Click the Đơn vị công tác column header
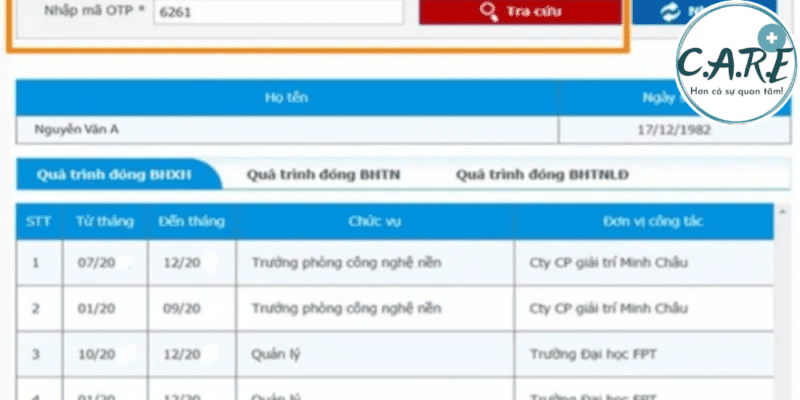The image size is (800, 400). point(644,221)
